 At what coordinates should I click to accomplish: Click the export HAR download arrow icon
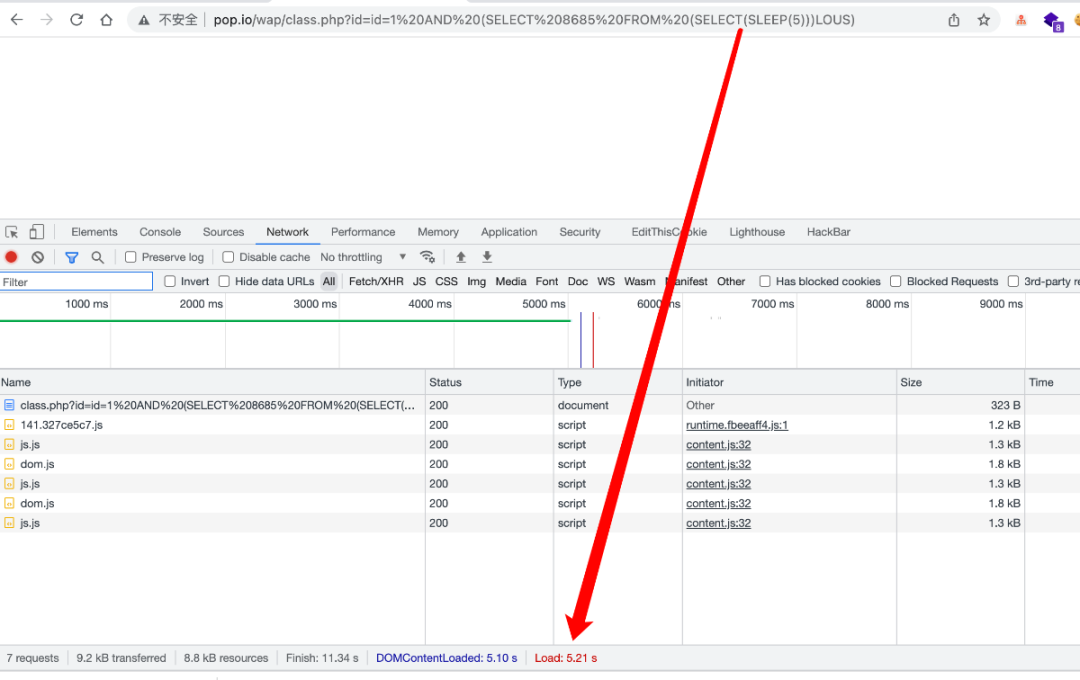coord(487,257)
